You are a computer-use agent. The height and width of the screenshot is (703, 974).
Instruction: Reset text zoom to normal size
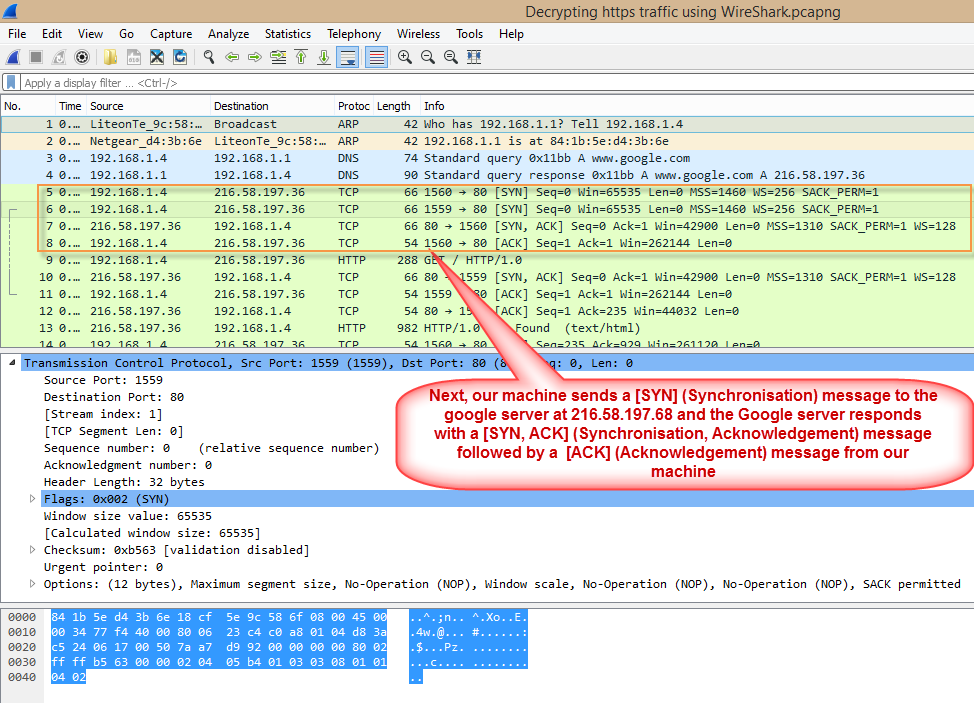tap(450, 57)
